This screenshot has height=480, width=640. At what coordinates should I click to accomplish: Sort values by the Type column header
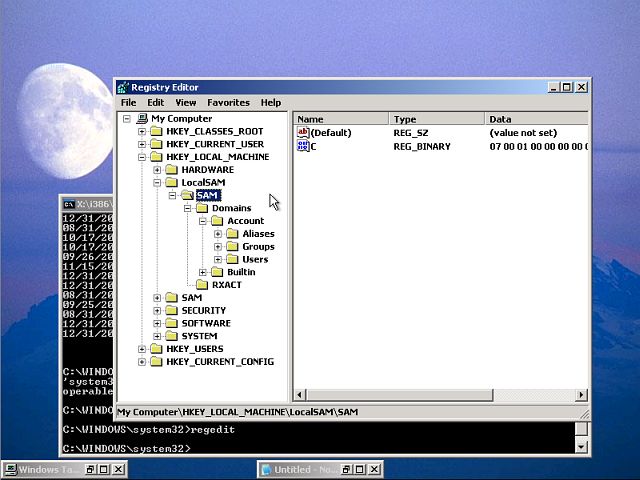click(437, 119)
